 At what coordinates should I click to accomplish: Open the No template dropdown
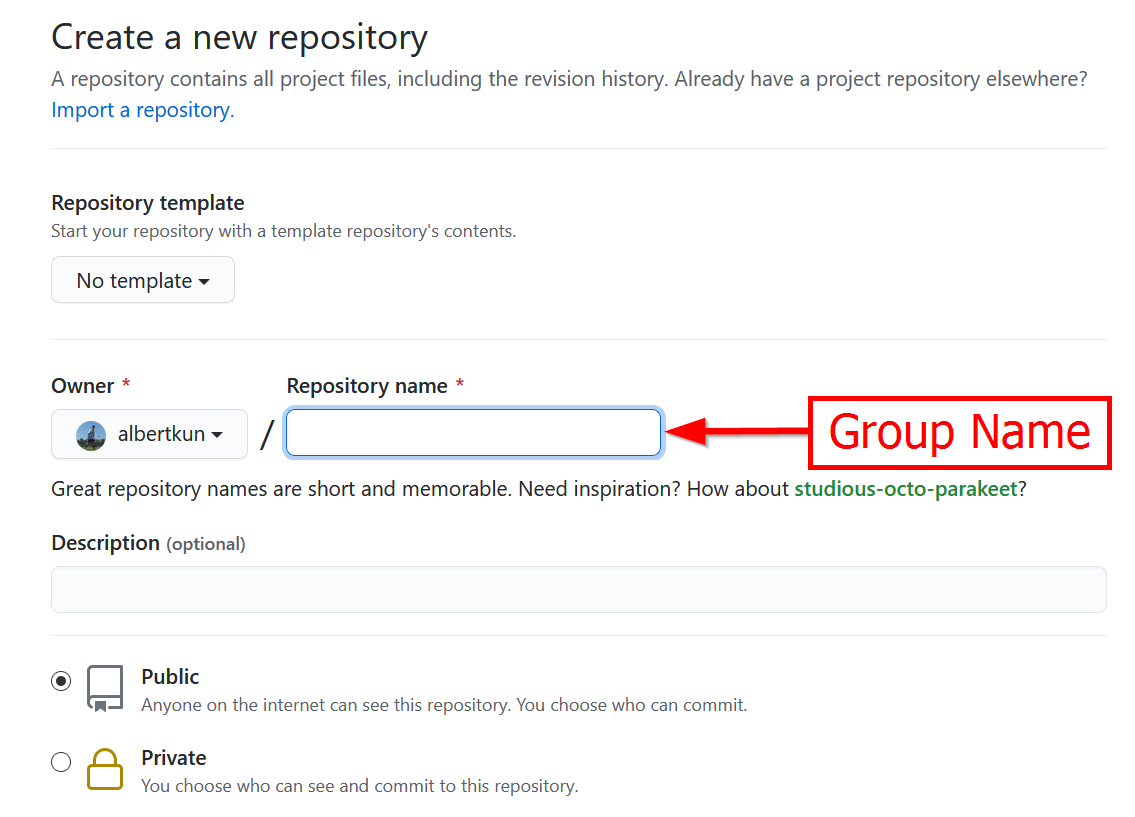click(x=143, y=280)
